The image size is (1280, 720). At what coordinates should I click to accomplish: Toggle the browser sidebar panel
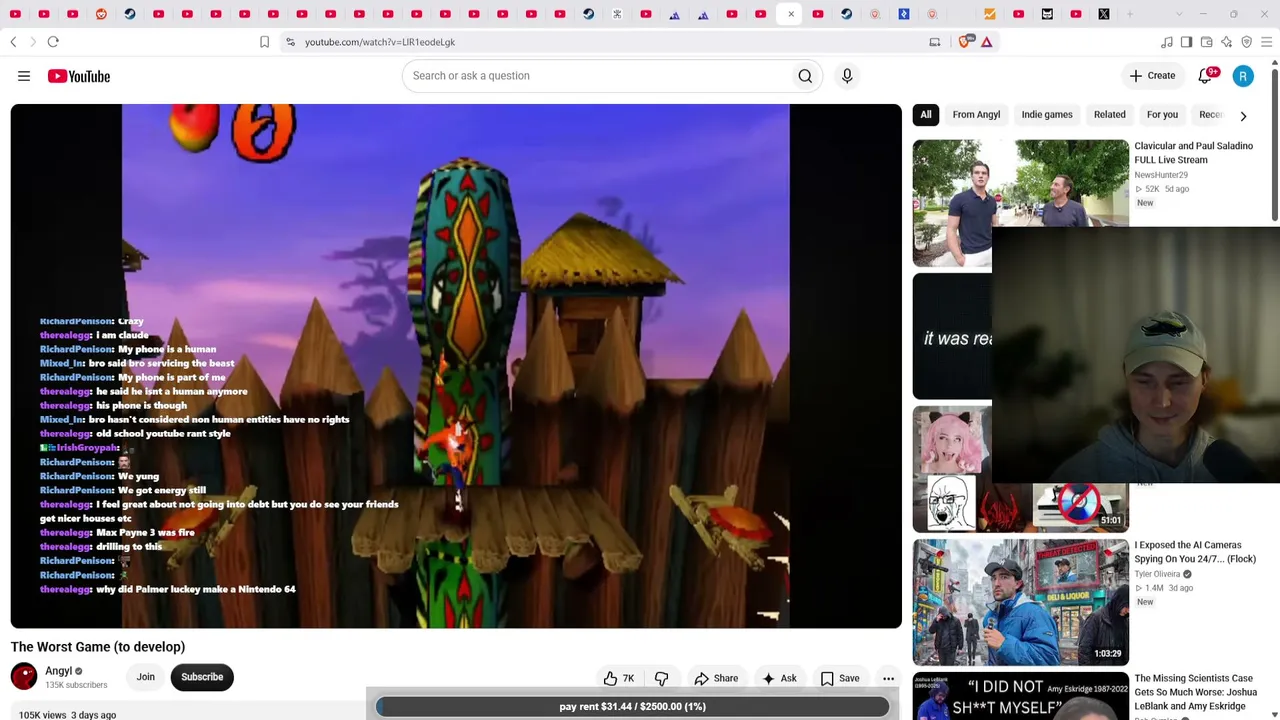pyautogui.click(x=1187, y=42)
